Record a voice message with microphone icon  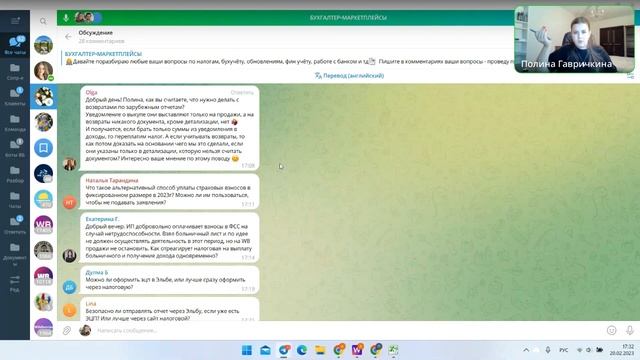click(630, 330)
